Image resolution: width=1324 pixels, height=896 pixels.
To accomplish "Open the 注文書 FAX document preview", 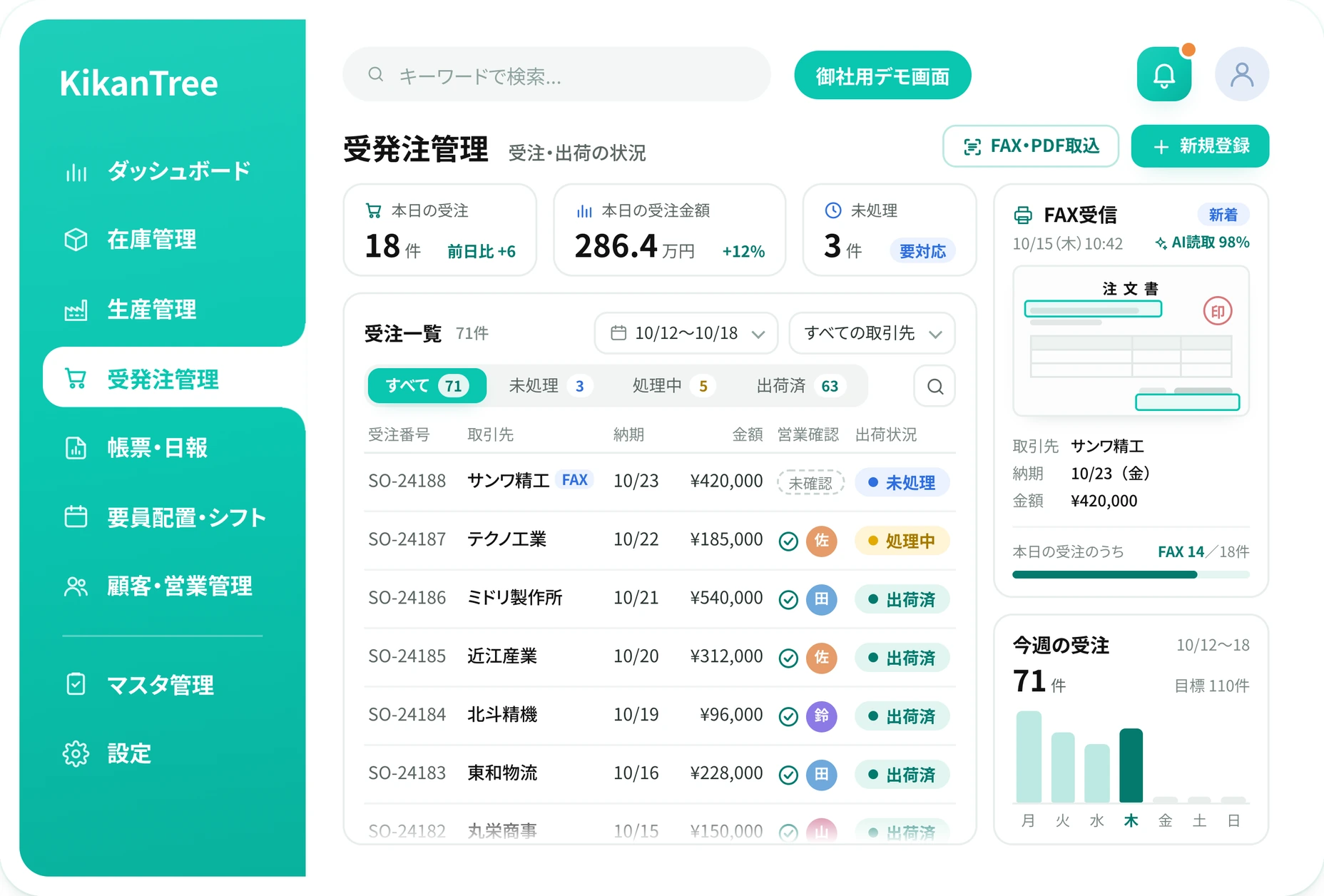I will [1131, 341].
